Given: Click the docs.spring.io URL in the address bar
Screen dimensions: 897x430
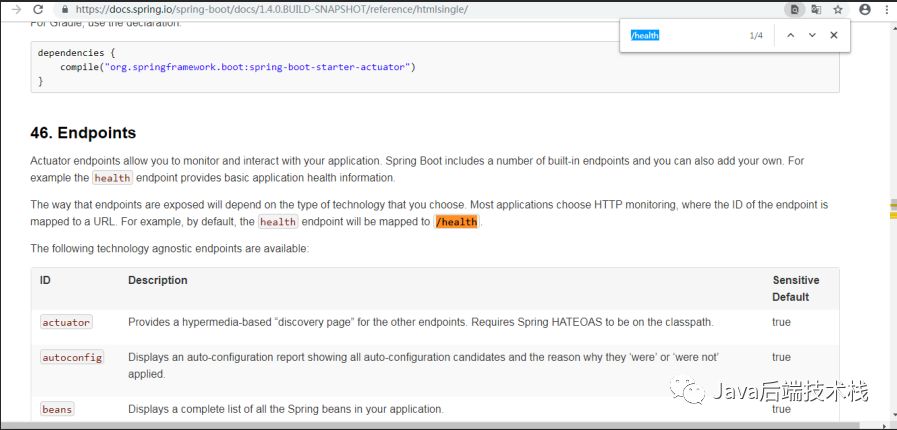Looking at the screenshot, I should pyautogui.click(x=272, y=10).
